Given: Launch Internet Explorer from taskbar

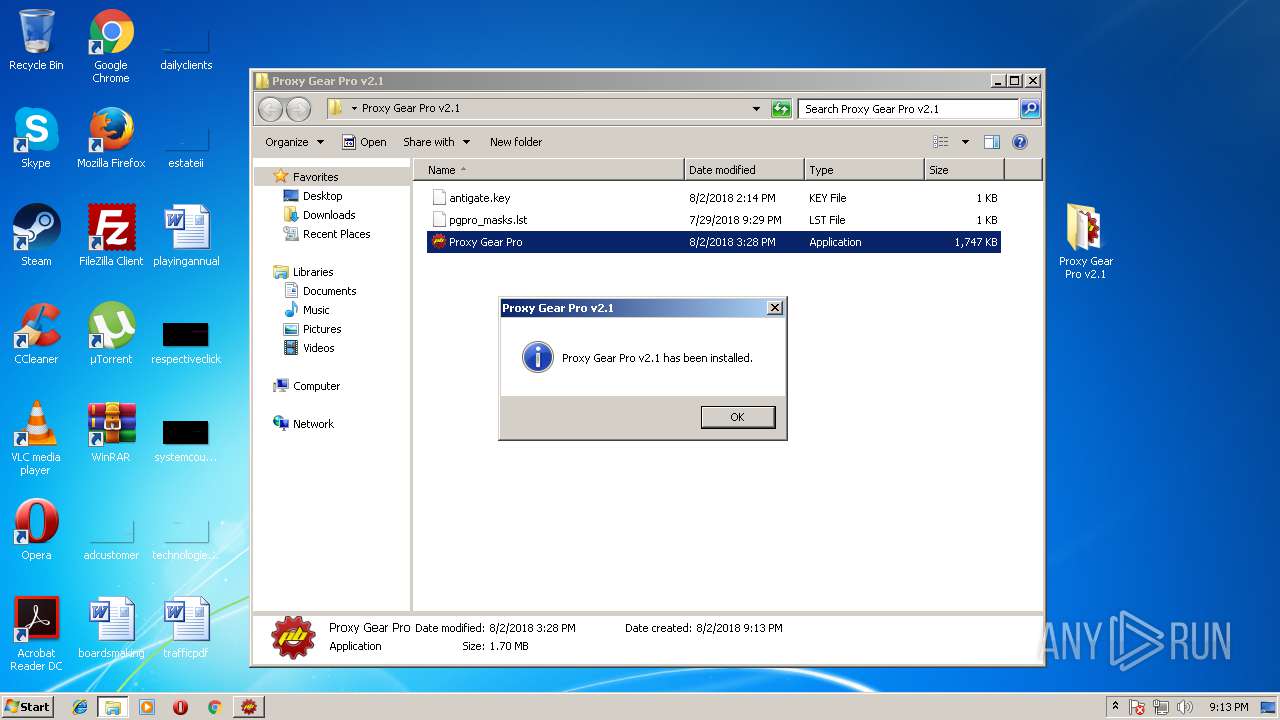Looking at the screenshot, I should tap(80, 707).
